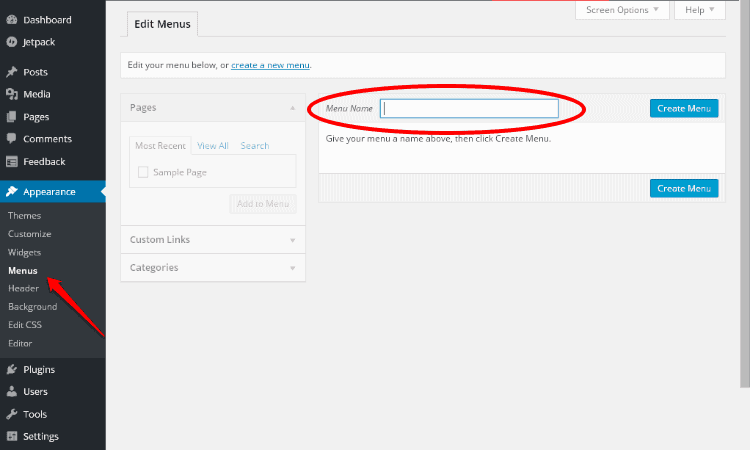The image size is (750, 450).
Task: Open the Comments menu label
Action: 47,139
